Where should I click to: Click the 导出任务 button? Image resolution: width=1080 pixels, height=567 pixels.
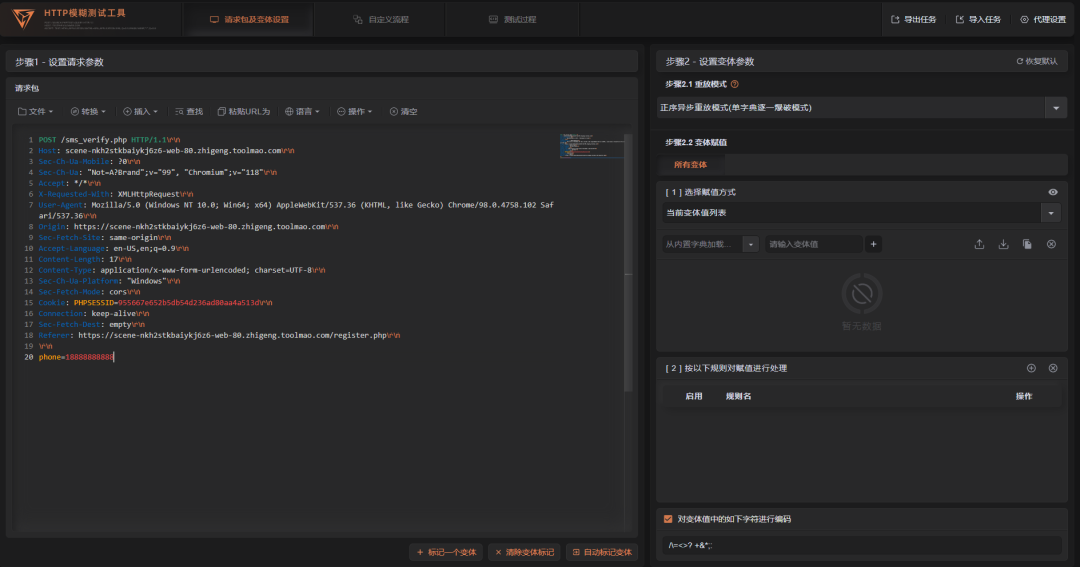pyautogui.click(x=913, y=19)
